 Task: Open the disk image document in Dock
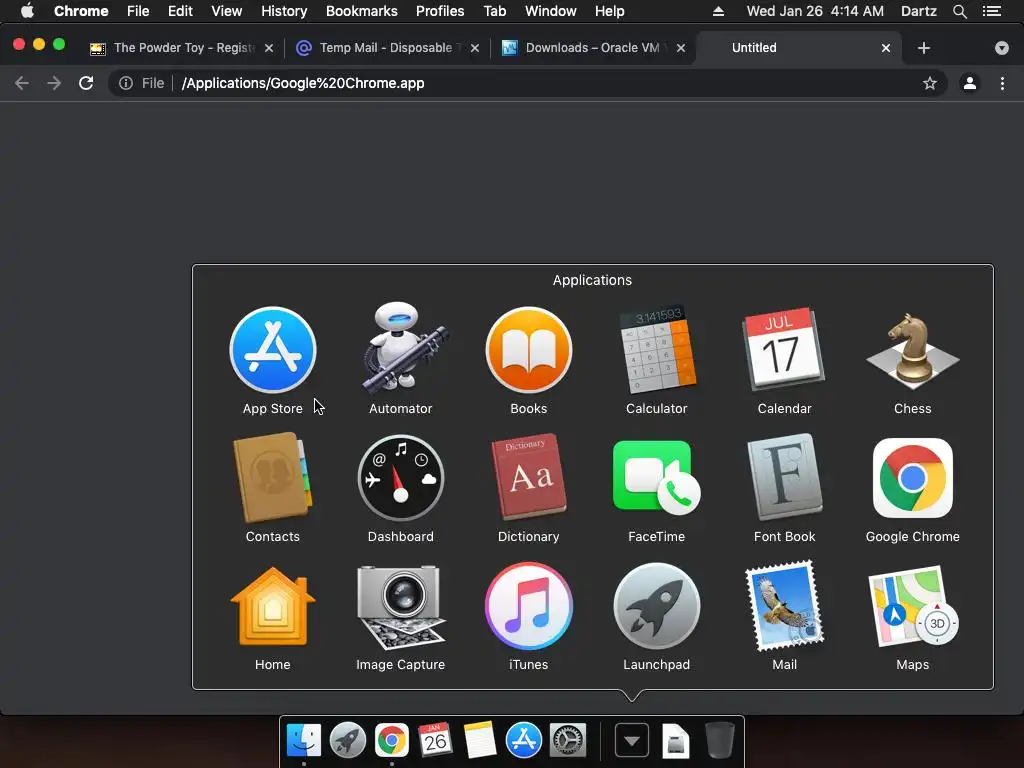675,741
